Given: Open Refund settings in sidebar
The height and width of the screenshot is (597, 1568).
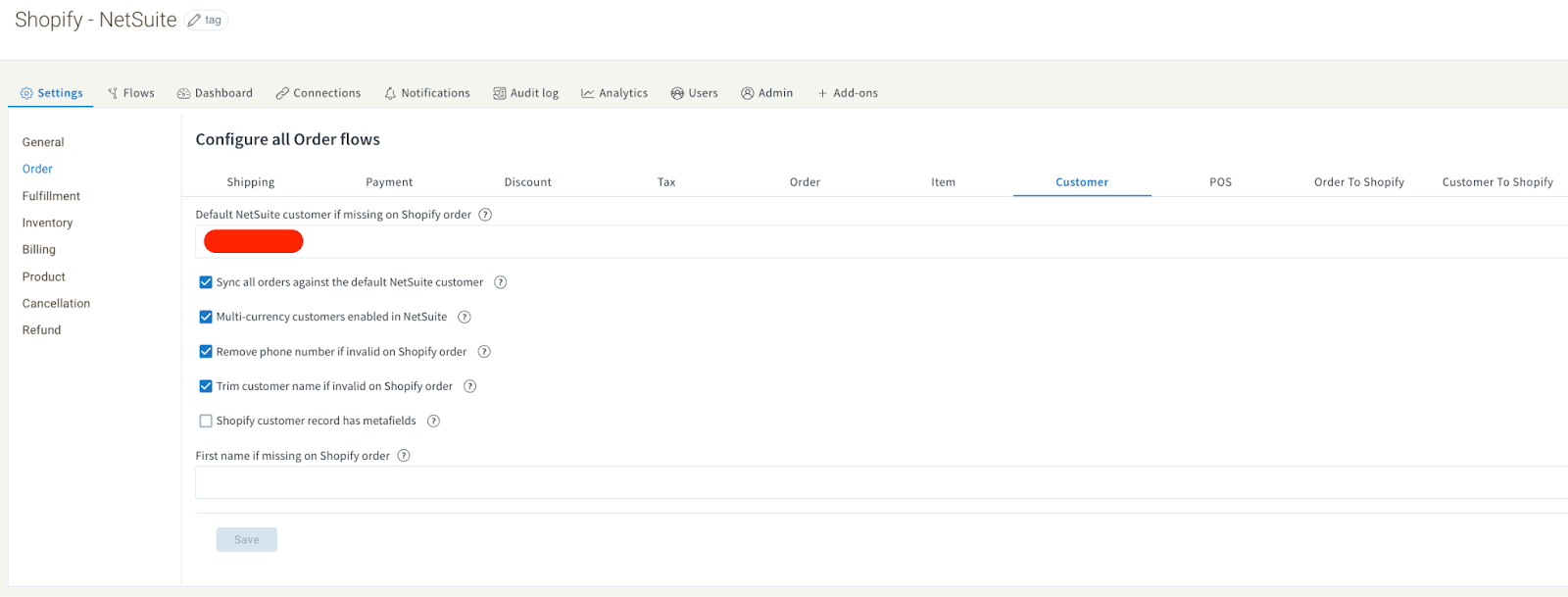Looking at the screenshot, I should click(41, 330).
